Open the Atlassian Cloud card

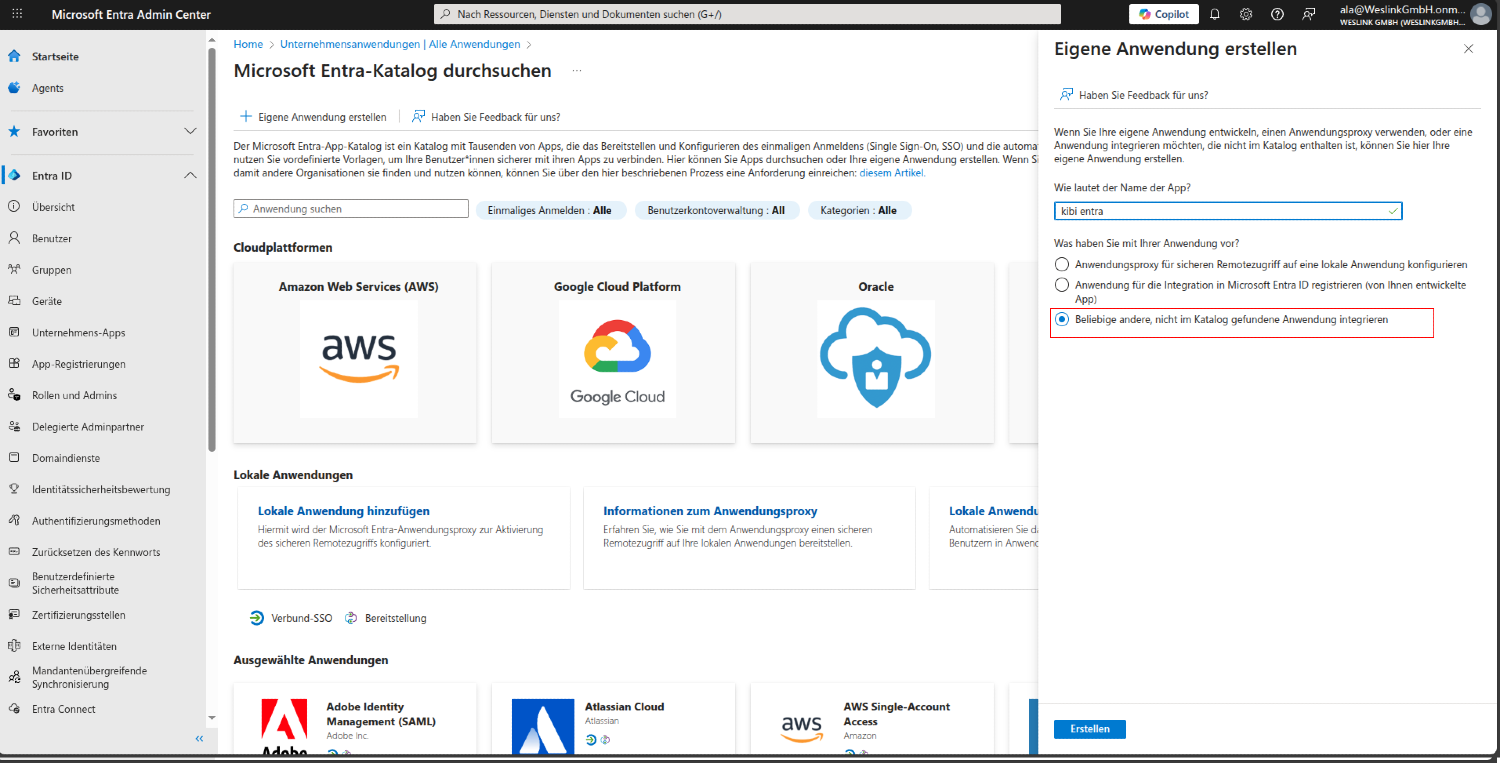614,720
